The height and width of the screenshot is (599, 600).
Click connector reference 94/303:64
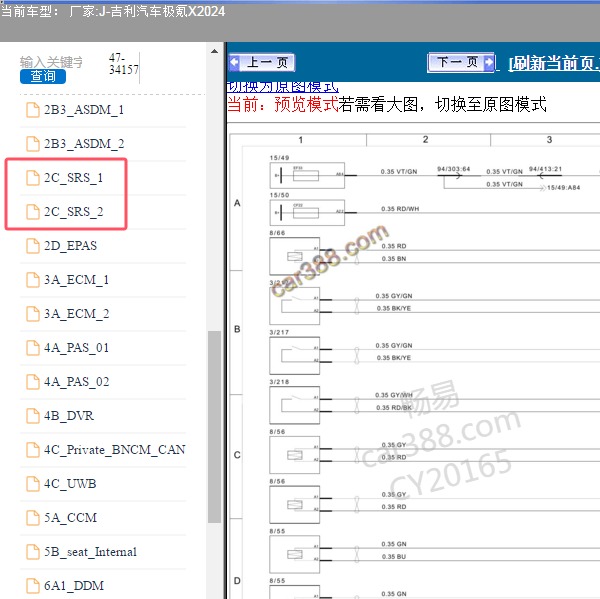(454, 169)
